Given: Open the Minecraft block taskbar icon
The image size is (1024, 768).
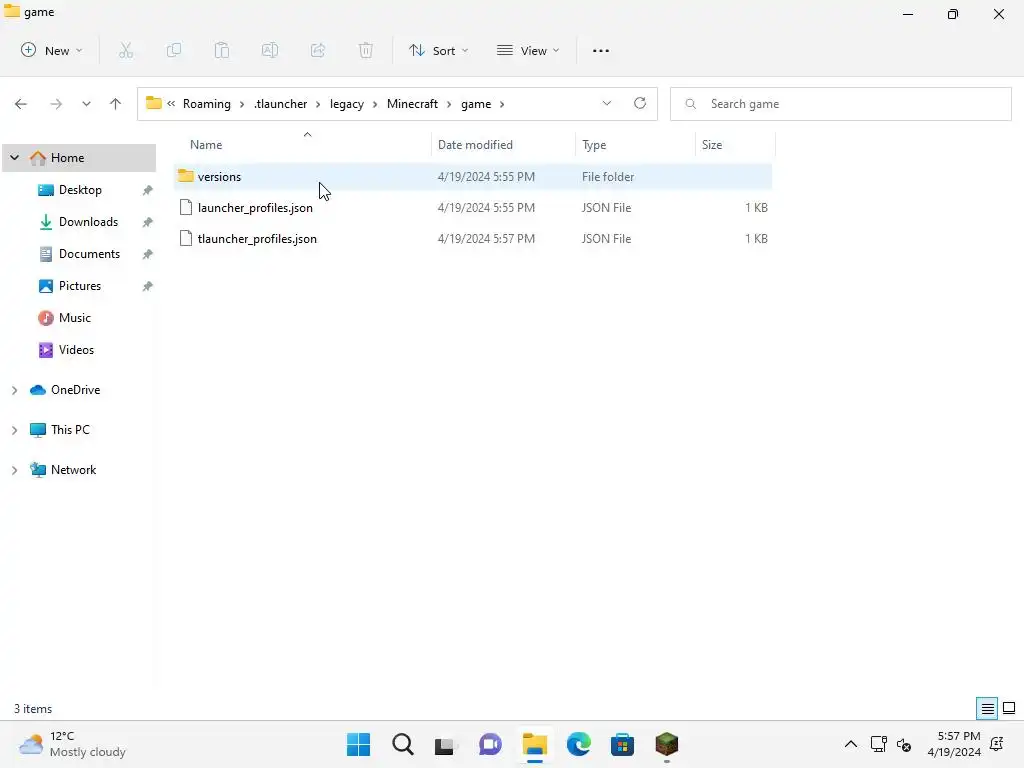Looking at the screenshot, I should [667, 744].
